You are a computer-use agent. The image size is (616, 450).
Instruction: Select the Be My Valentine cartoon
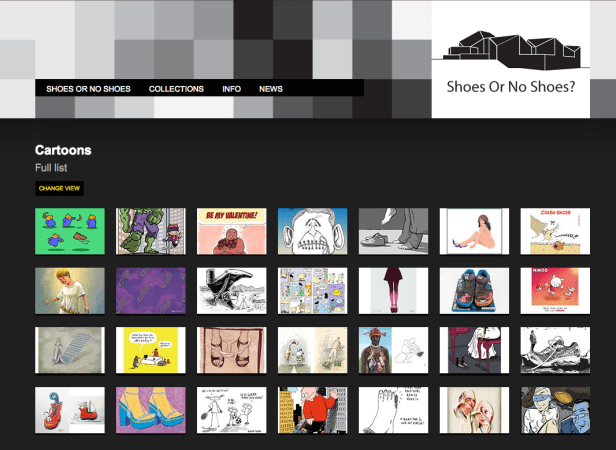[232, 231]
